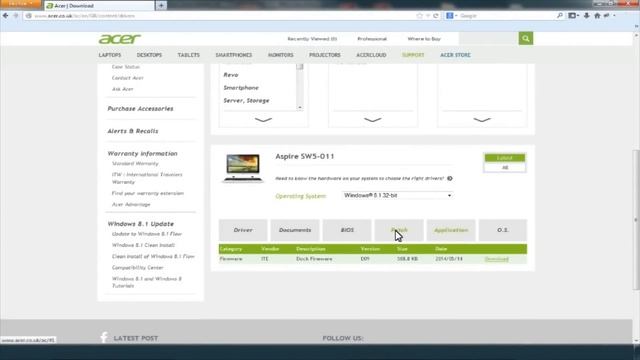Click the hardware help question mark icon

click(449, 178)
